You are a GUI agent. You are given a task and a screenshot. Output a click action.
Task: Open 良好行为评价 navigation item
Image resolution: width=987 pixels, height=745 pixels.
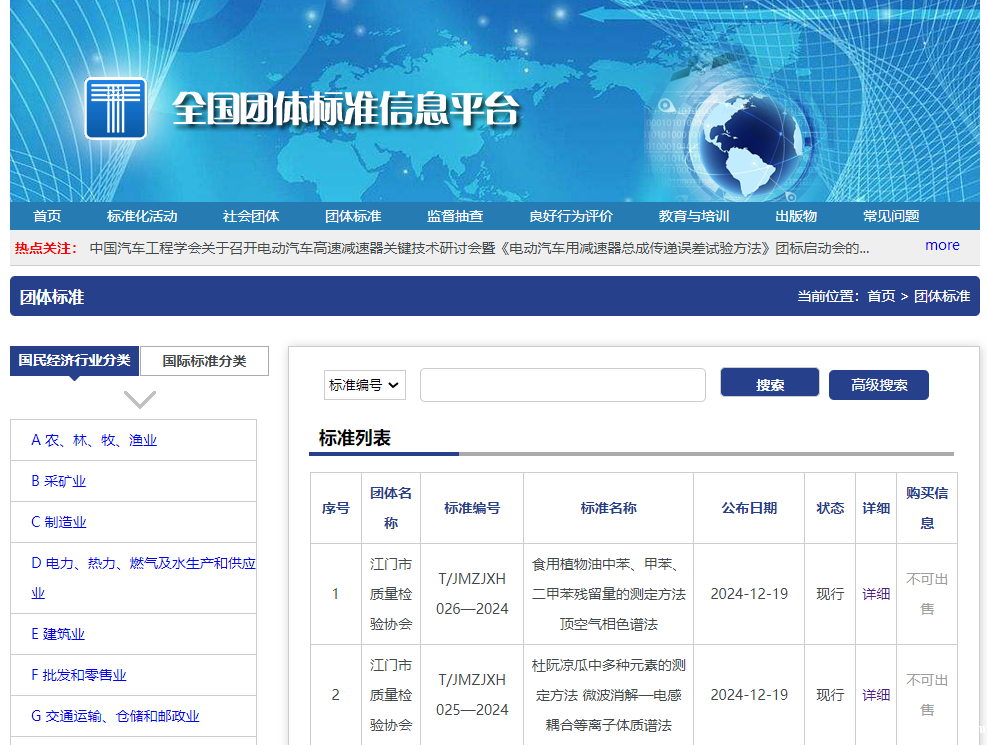[571, 216]
